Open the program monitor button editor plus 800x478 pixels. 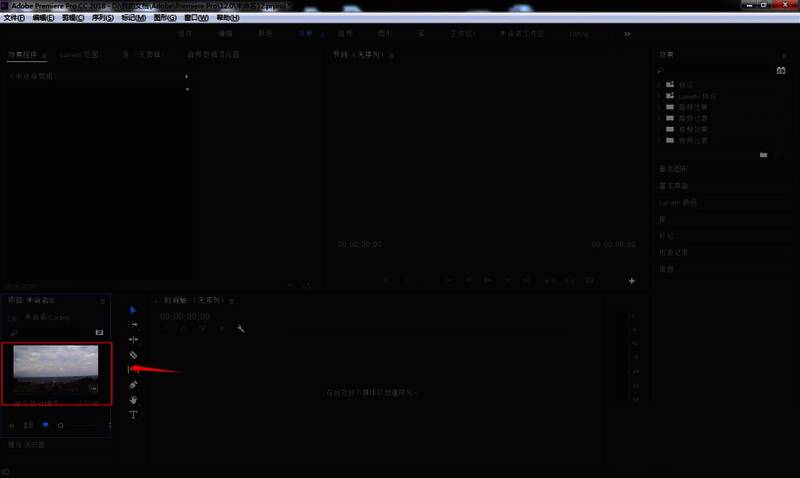(x=632, y=281)
